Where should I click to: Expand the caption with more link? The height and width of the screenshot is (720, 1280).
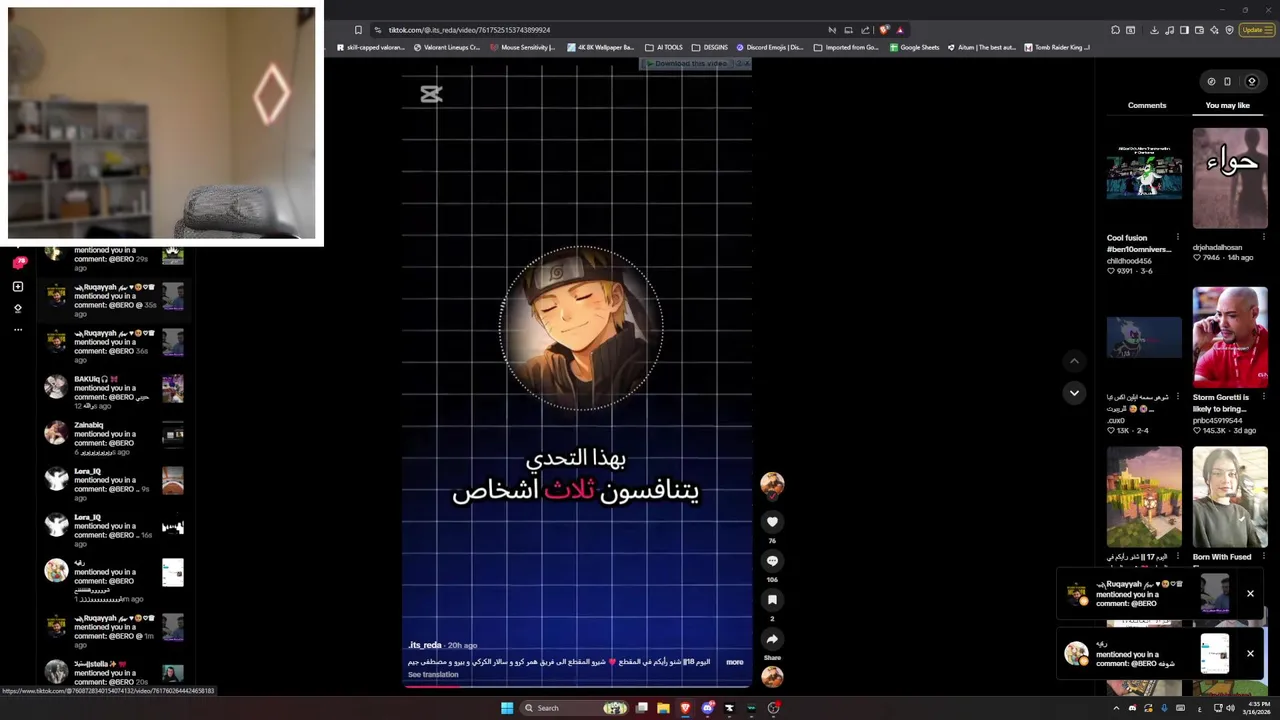point(735,662)
